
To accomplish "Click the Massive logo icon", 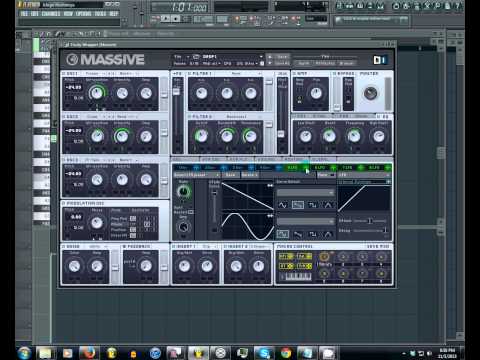I will tap(72, 60).
